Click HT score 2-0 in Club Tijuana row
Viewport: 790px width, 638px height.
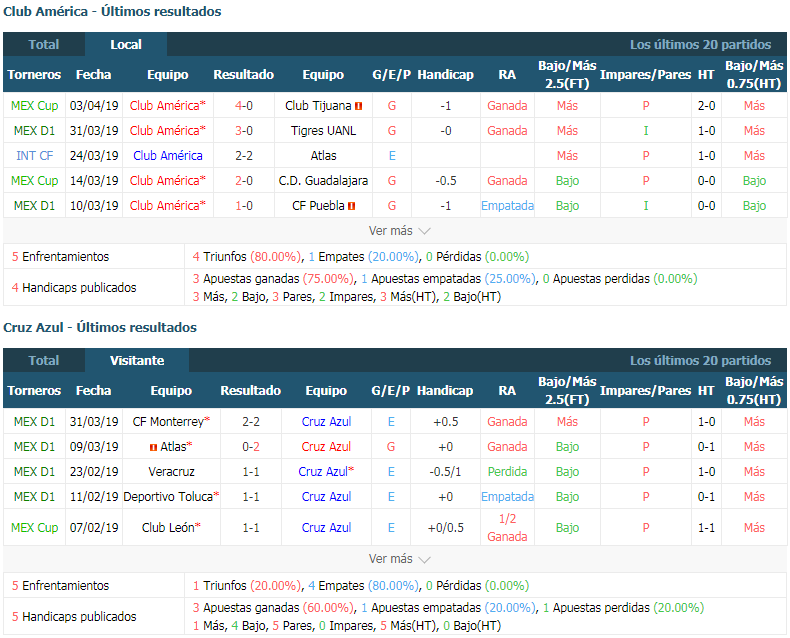tap(706, 106)
